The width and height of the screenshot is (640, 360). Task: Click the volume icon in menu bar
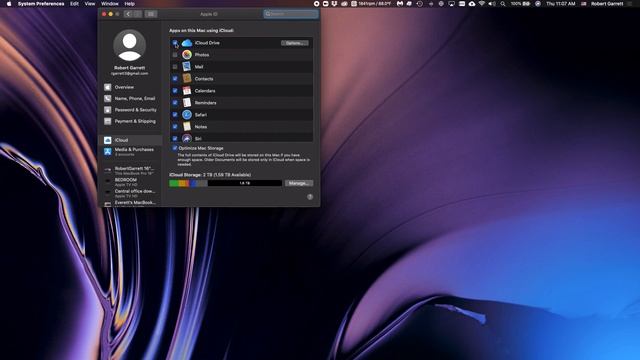tap(492, 4)
